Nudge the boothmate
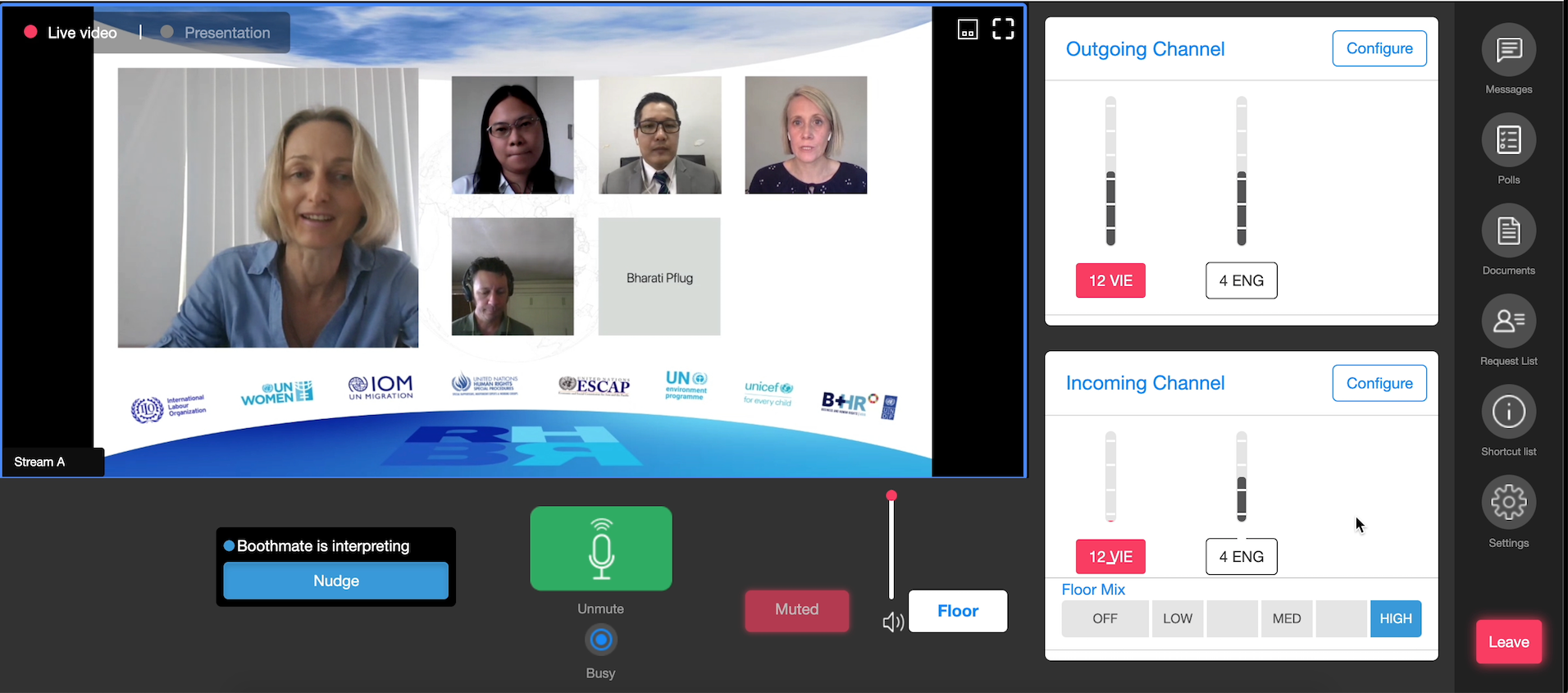This screenshot has height=693, width=1568. tap(335, 581)
